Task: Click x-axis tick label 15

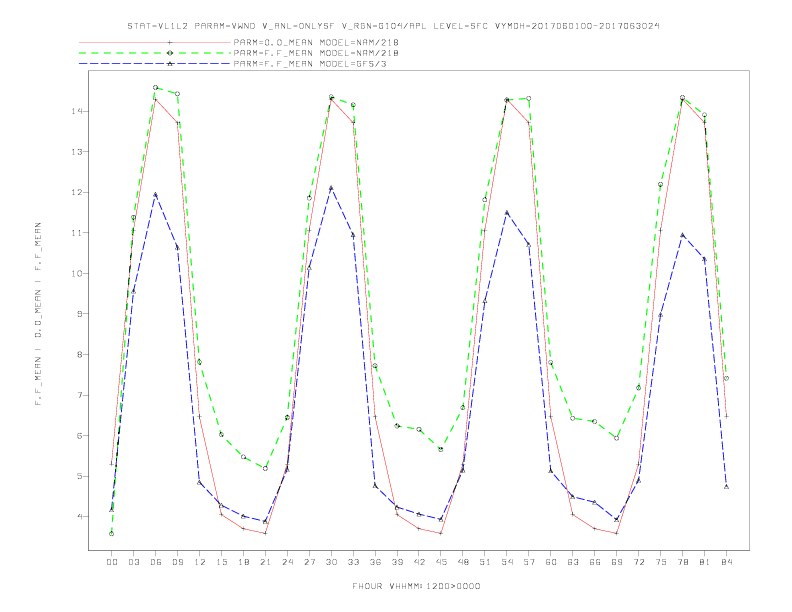Action: [x=221, y=562]
